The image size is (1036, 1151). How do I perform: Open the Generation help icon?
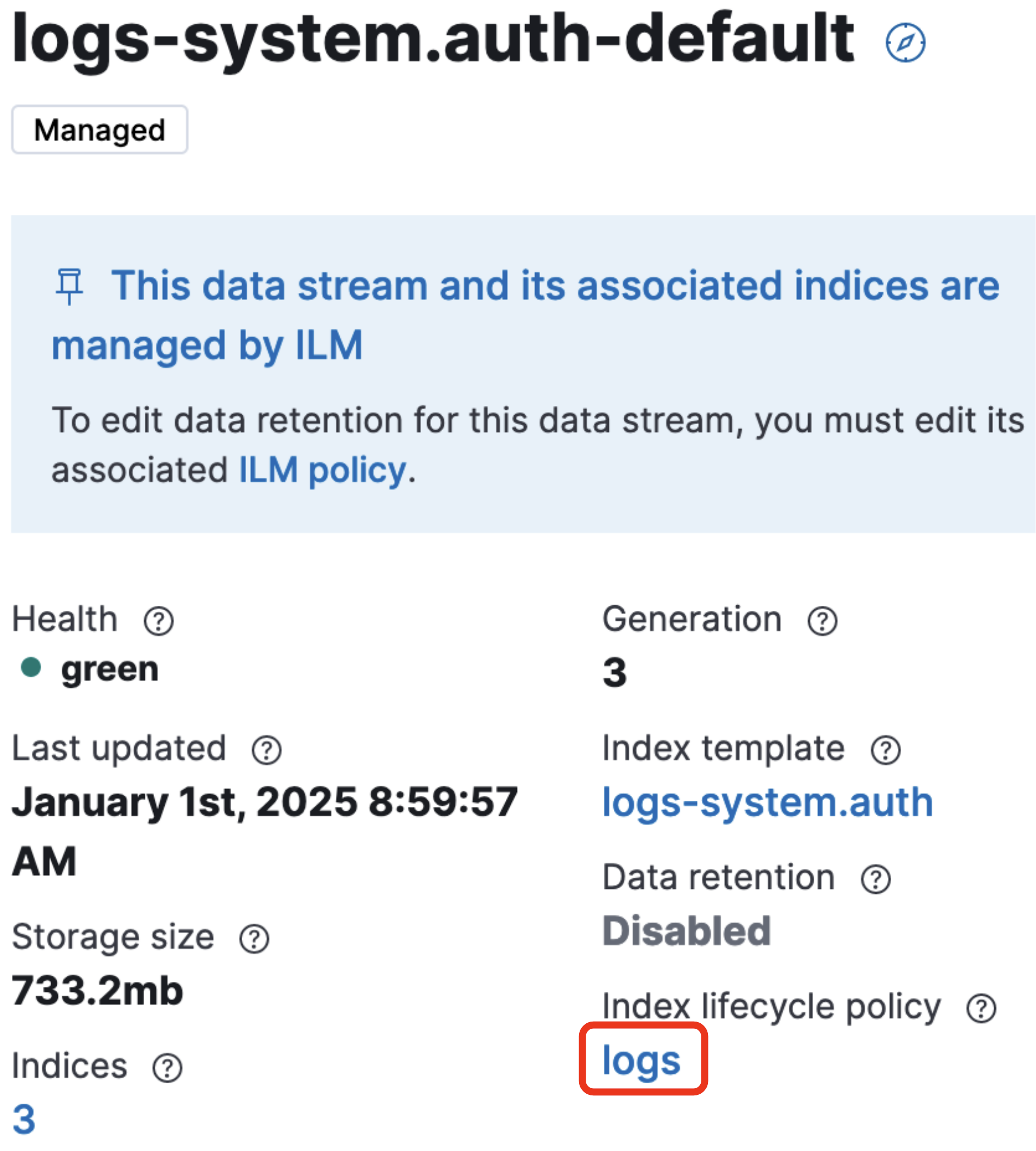(821, 621)
